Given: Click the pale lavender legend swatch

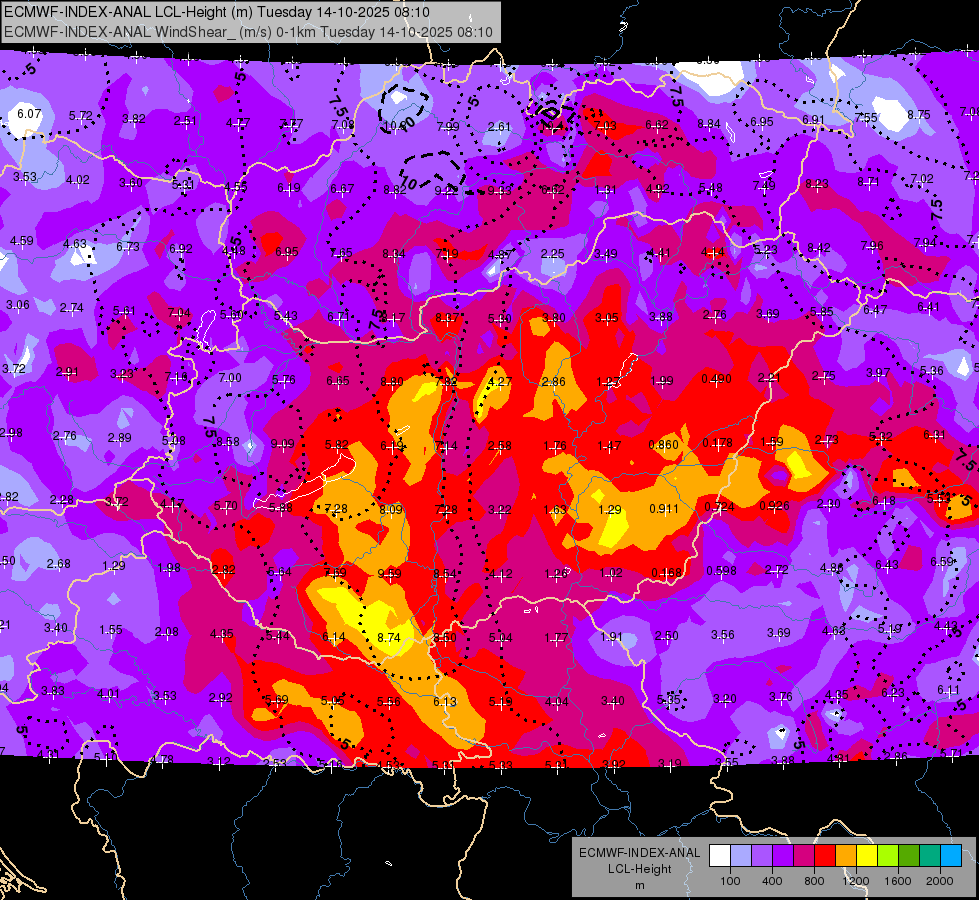Looking at the screenshot, I should point(741,855).
